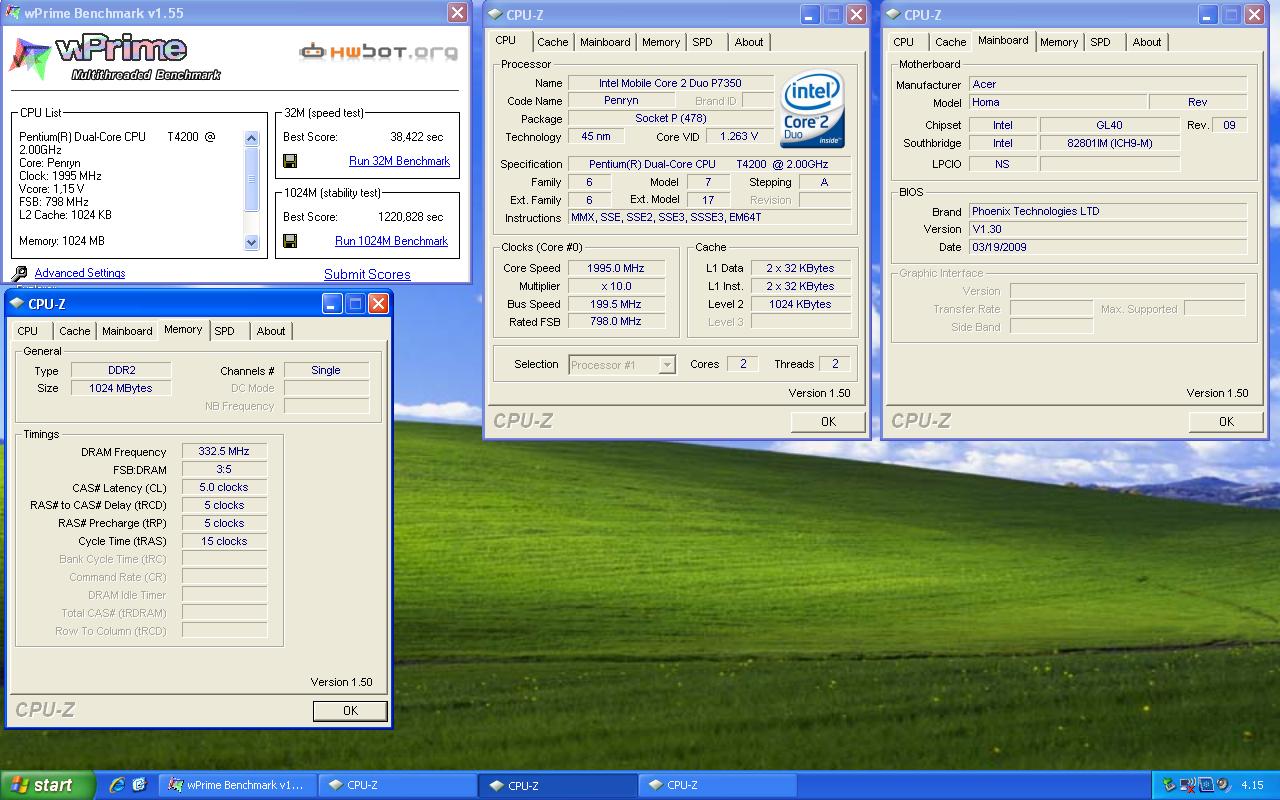Click the DRAM Frequency value 332.5 MHz
The image size is (1280, 800).
click(224, 452)
